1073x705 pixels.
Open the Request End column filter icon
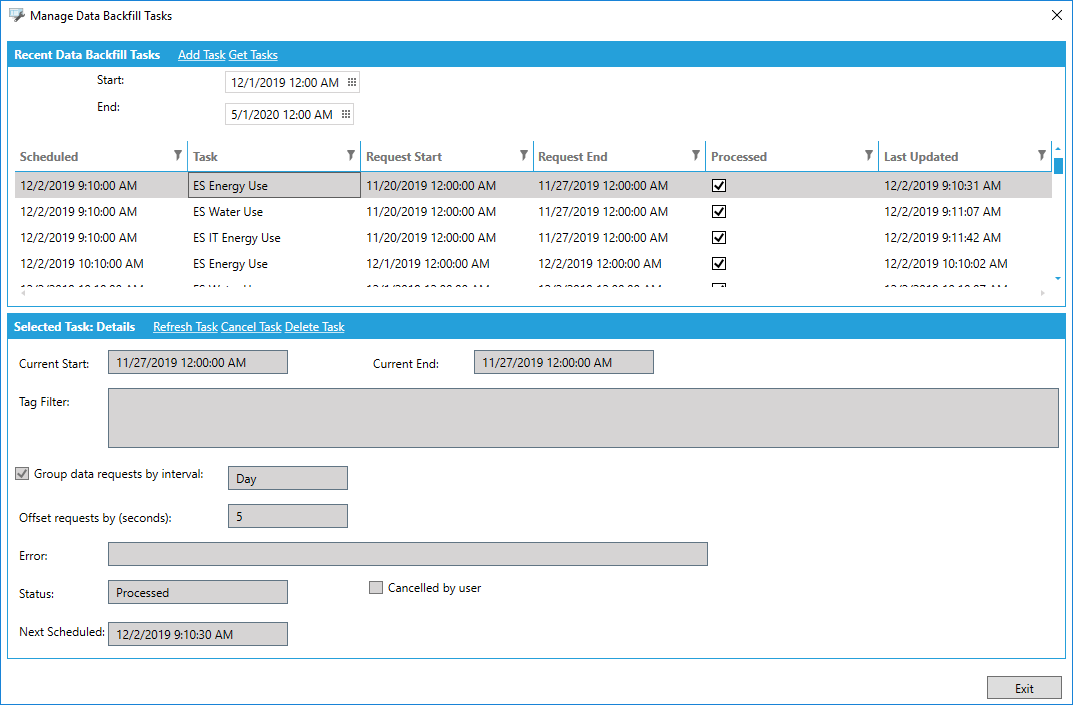(696, 155)
